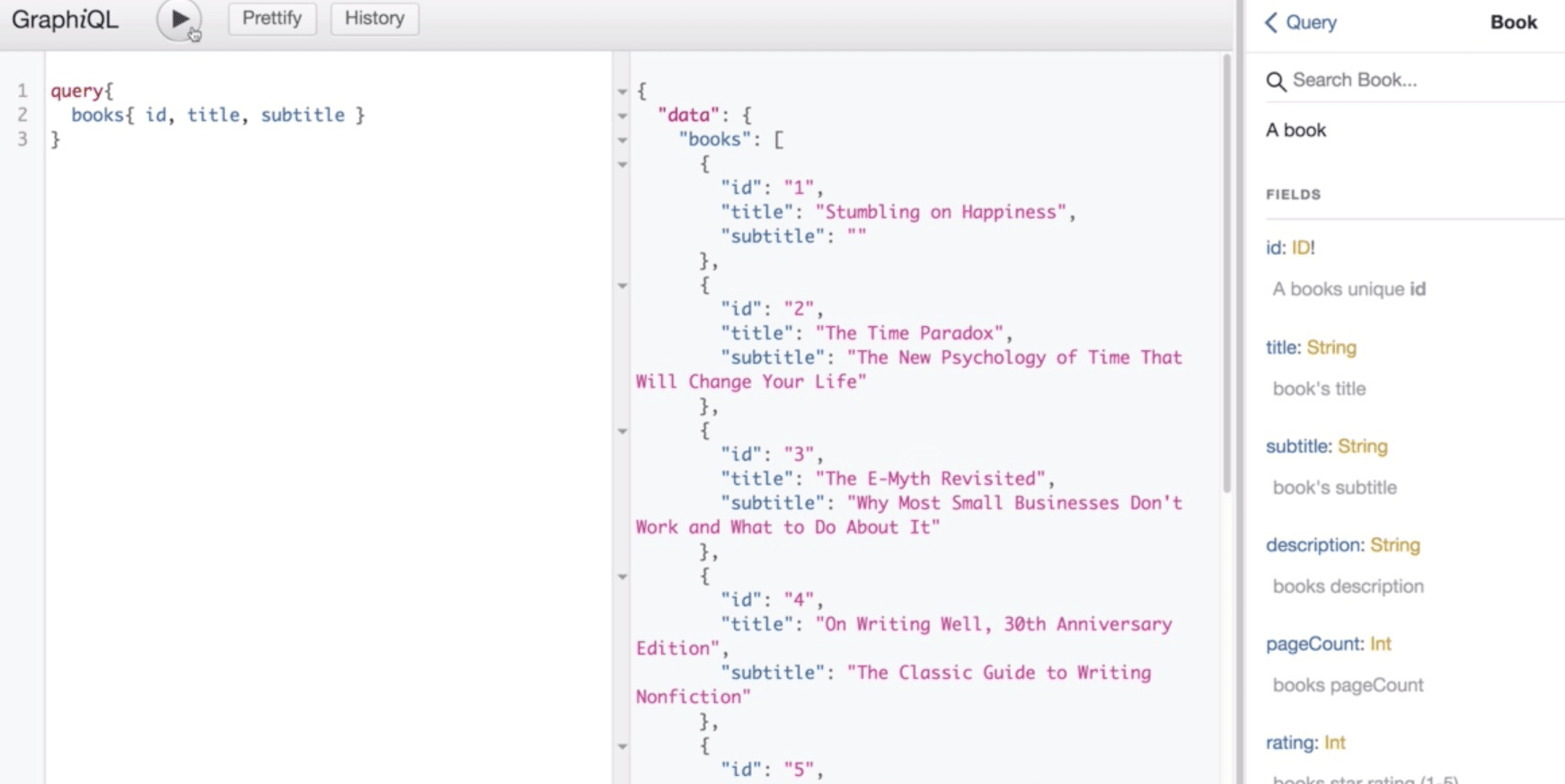The width and height of the screenshot is (1565, 784).
Task: Fold the "books" array in the results
Action: pos(622,140)
